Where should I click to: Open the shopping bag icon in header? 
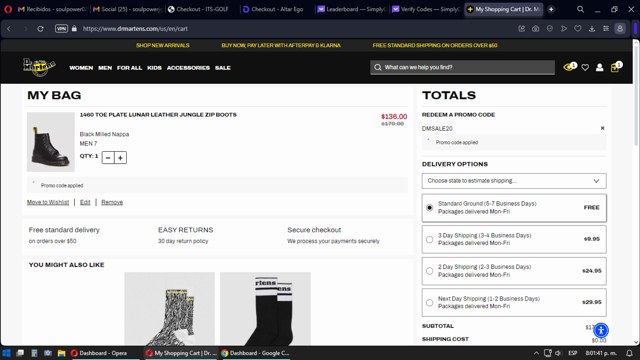(615, 67)
